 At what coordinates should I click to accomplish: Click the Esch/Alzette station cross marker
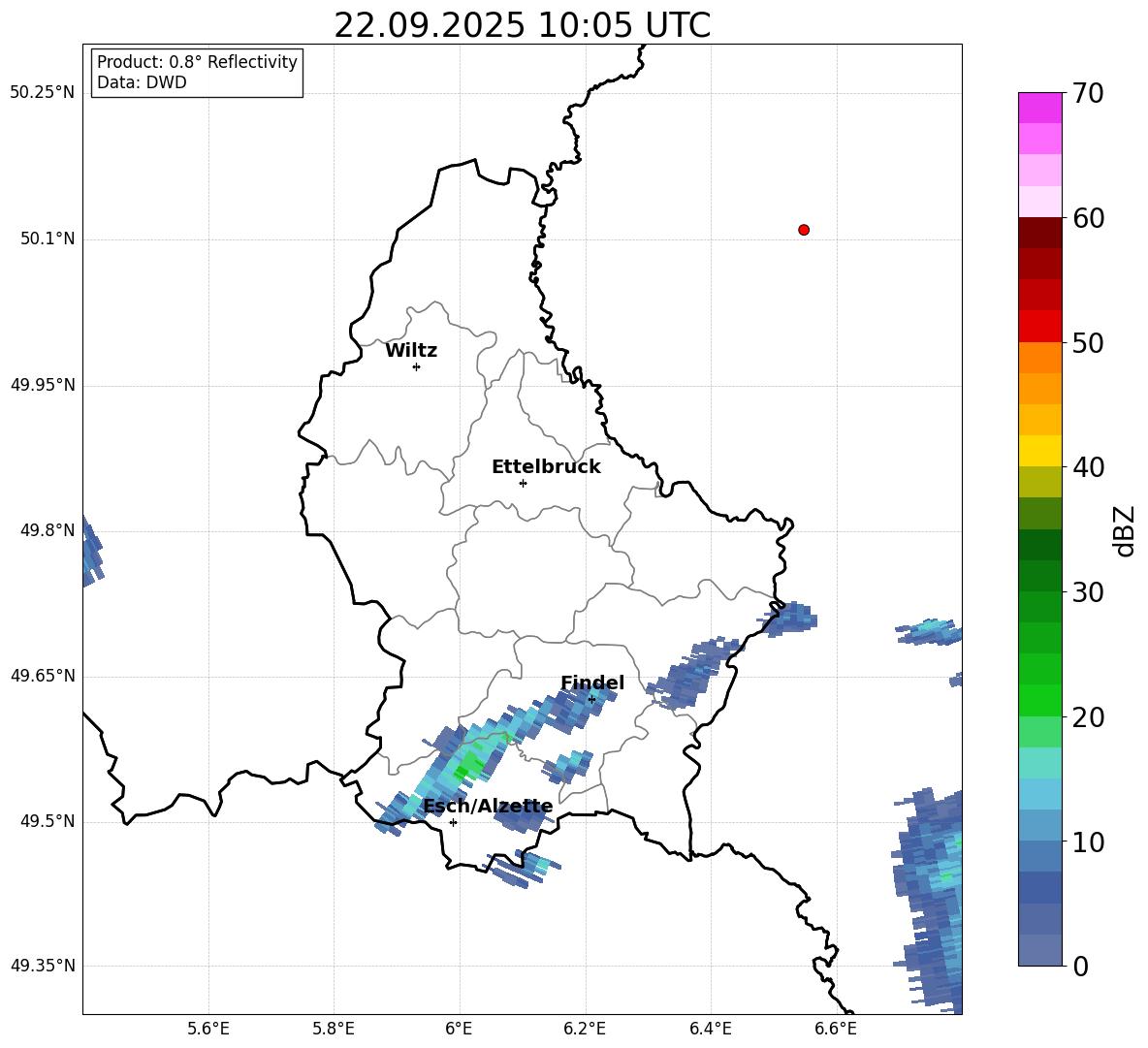(453, 822)
